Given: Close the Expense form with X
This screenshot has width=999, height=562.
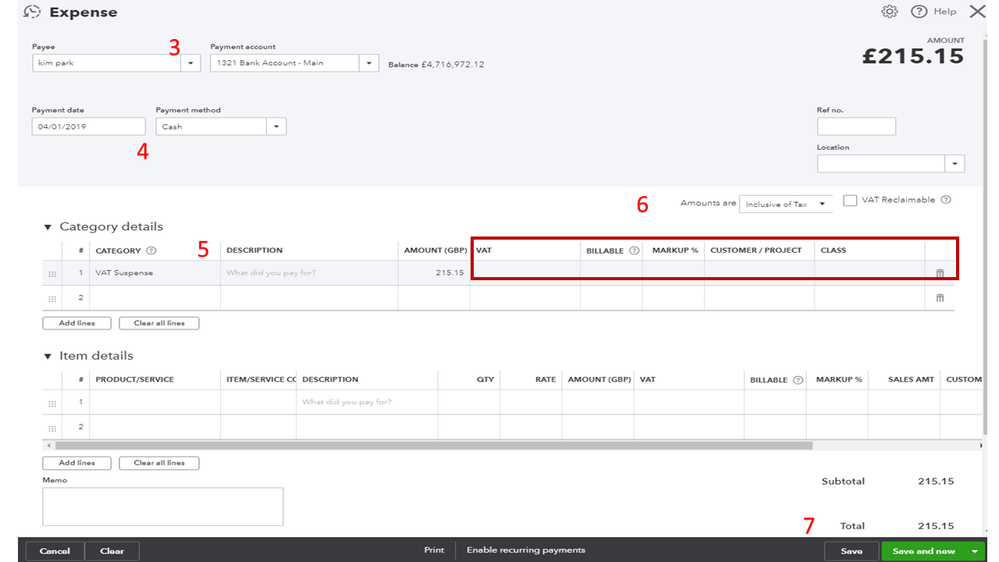Looking at the screenshot, I should [x=977, y=11].
